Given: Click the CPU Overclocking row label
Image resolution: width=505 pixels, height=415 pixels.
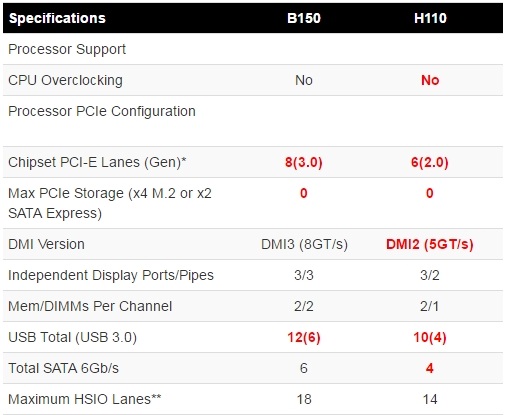Looking at the screenshot, I should click(x=65, y=80).
